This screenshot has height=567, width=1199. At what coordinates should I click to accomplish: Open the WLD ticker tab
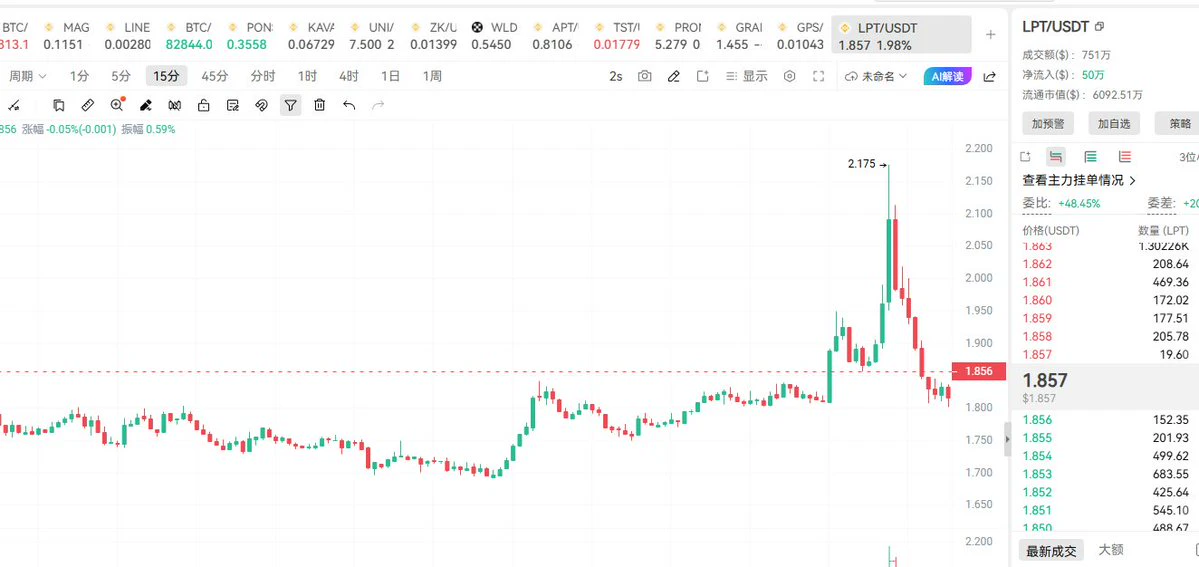point(495,36)
